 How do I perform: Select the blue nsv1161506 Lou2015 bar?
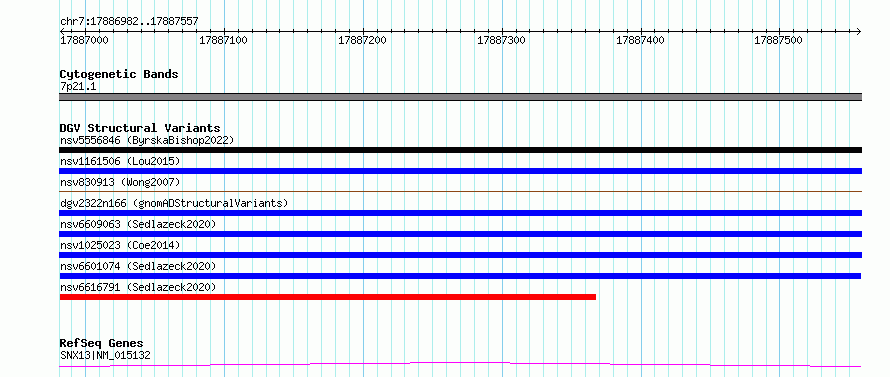(x=460, y=171)
